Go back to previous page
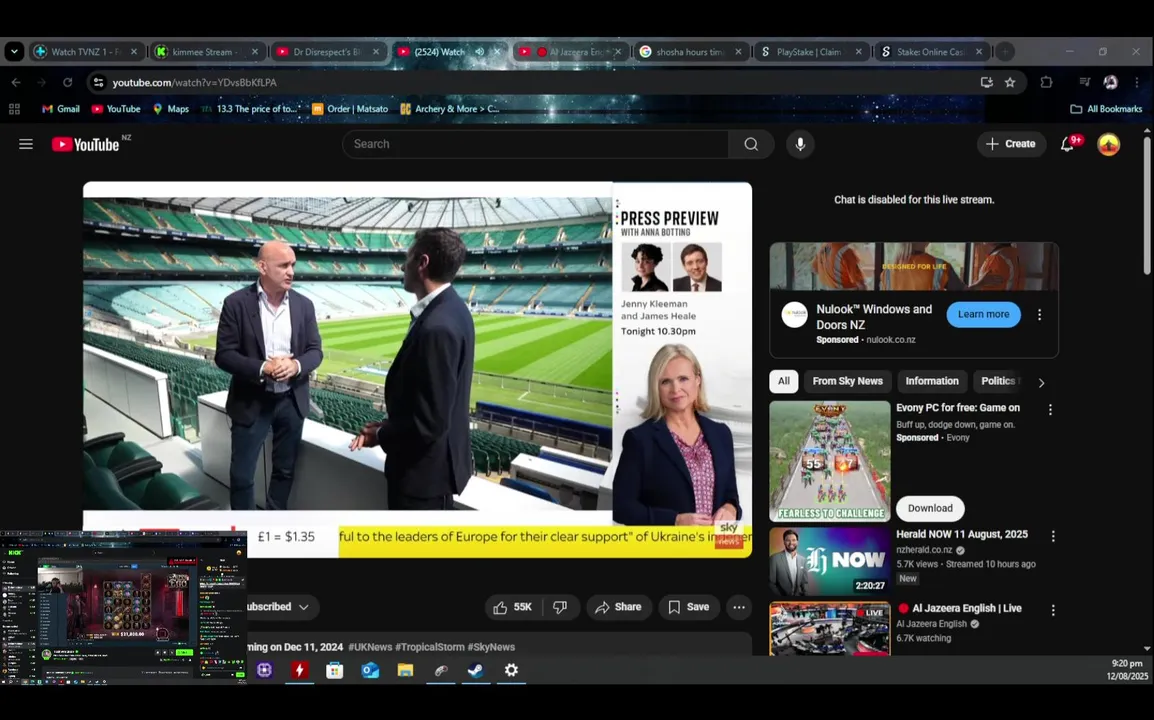Image resolution: width=1154 pixels, height=720 pixels. 16,82
